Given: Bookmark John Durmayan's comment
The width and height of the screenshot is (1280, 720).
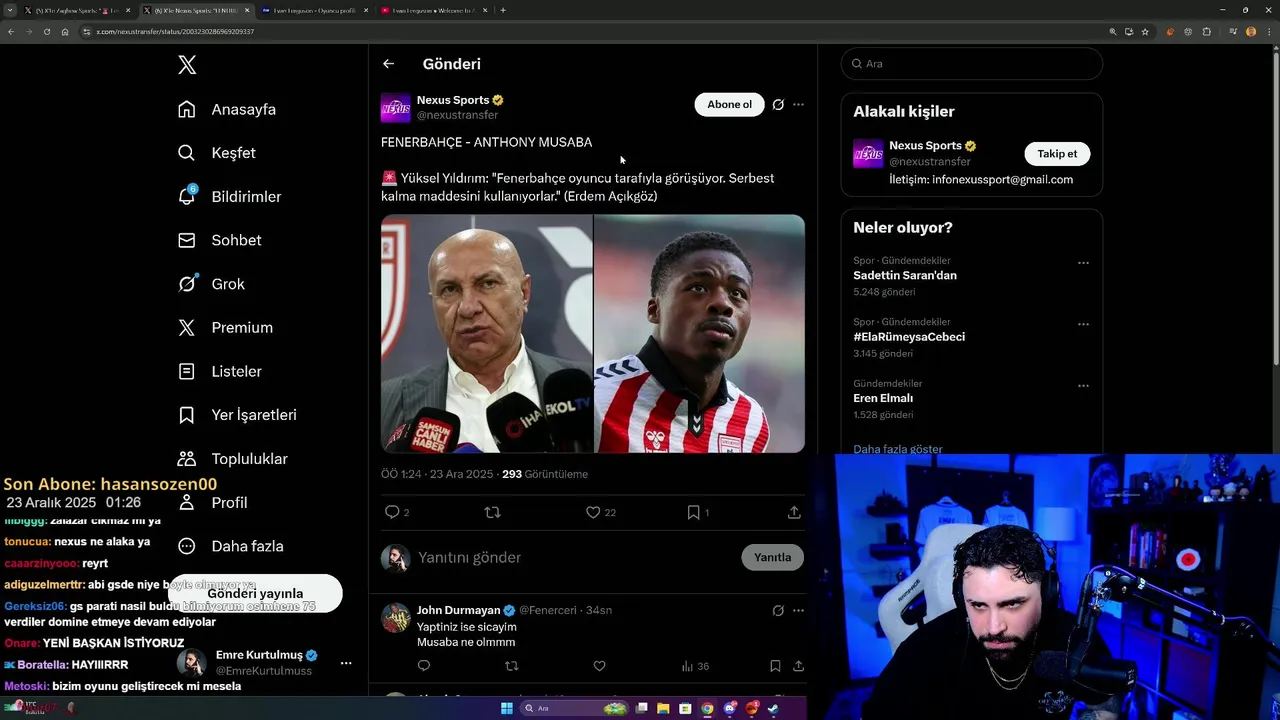Looking at the screenshot, I should (x=775, y=666).
